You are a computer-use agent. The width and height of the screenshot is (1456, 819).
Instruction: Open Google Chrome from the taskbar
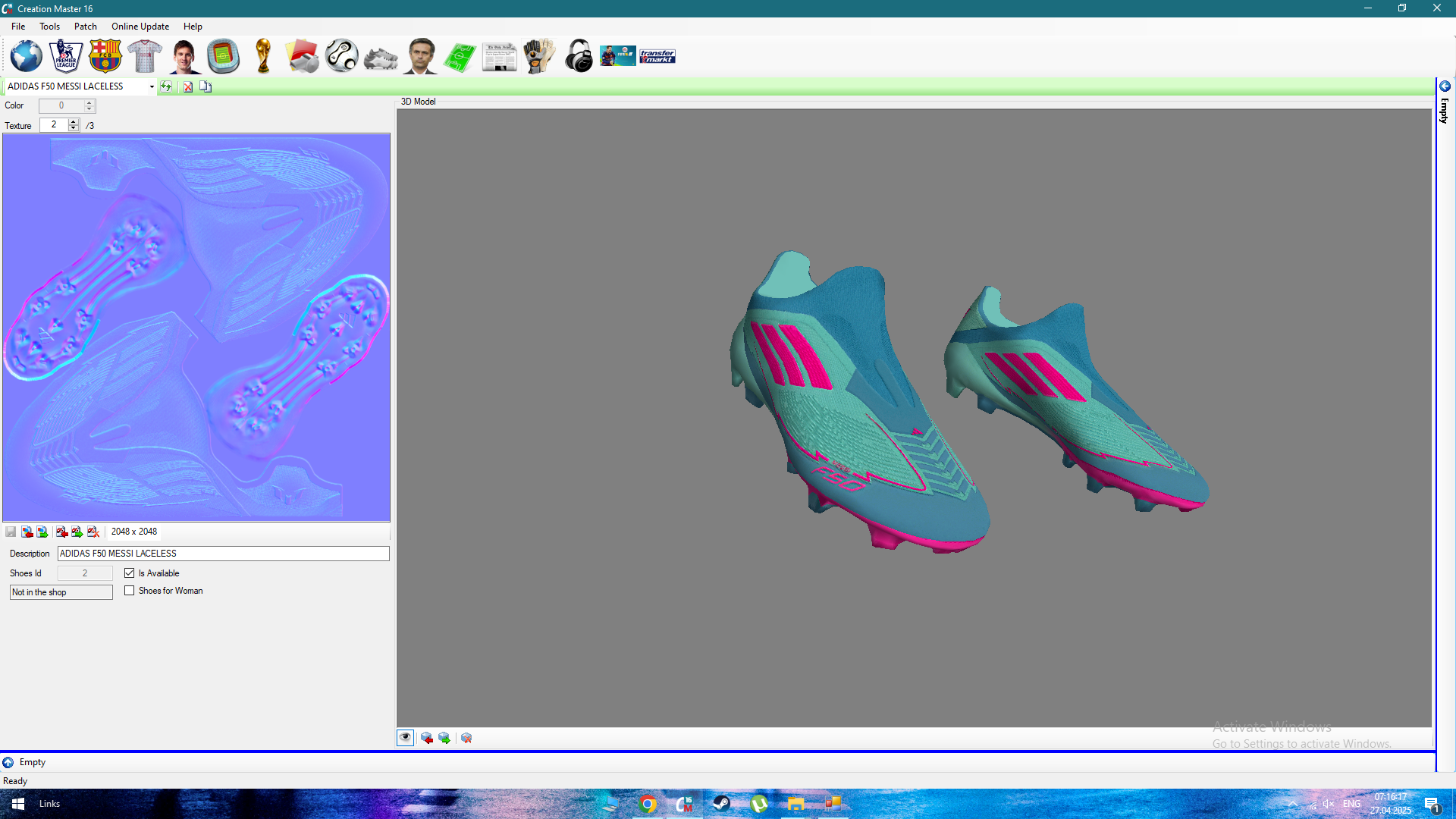click(648, 804)
